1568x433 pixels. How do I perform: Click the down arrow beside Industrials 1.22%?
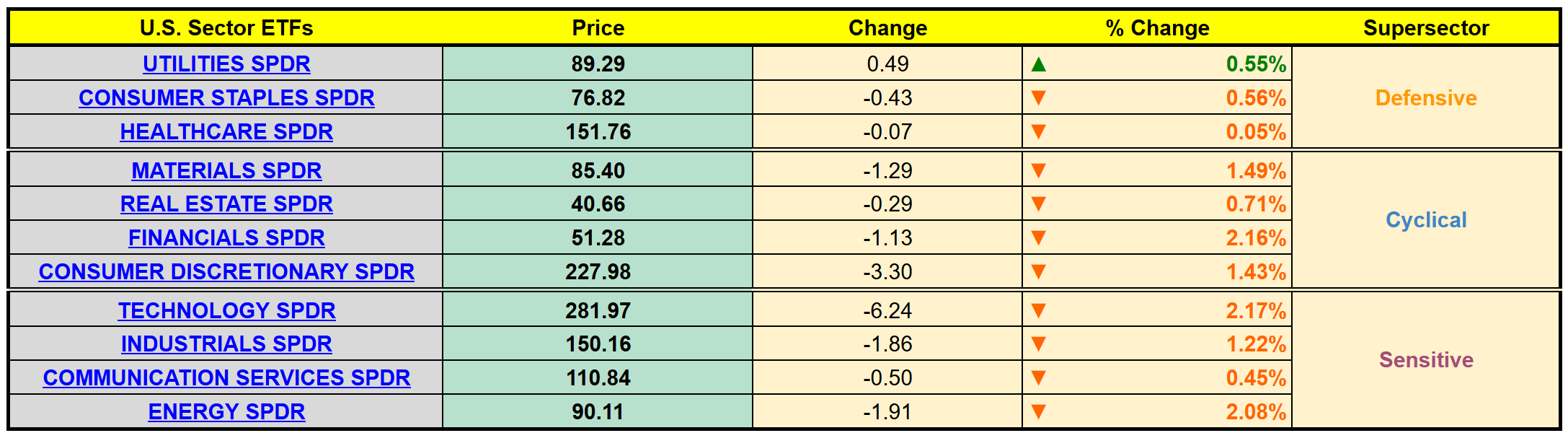1038,344
